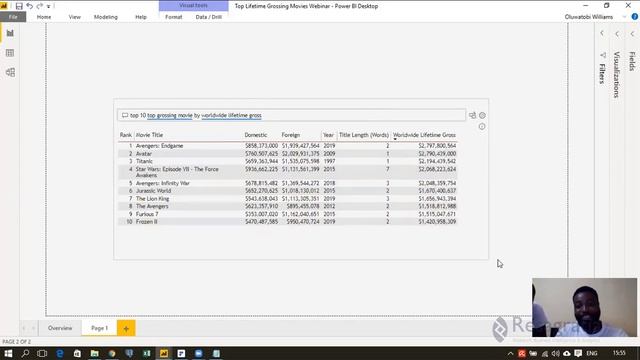The width and height of the screenshot is (640, 360).
Task: Open Task View on the taskbar
Action: [42, 353]
